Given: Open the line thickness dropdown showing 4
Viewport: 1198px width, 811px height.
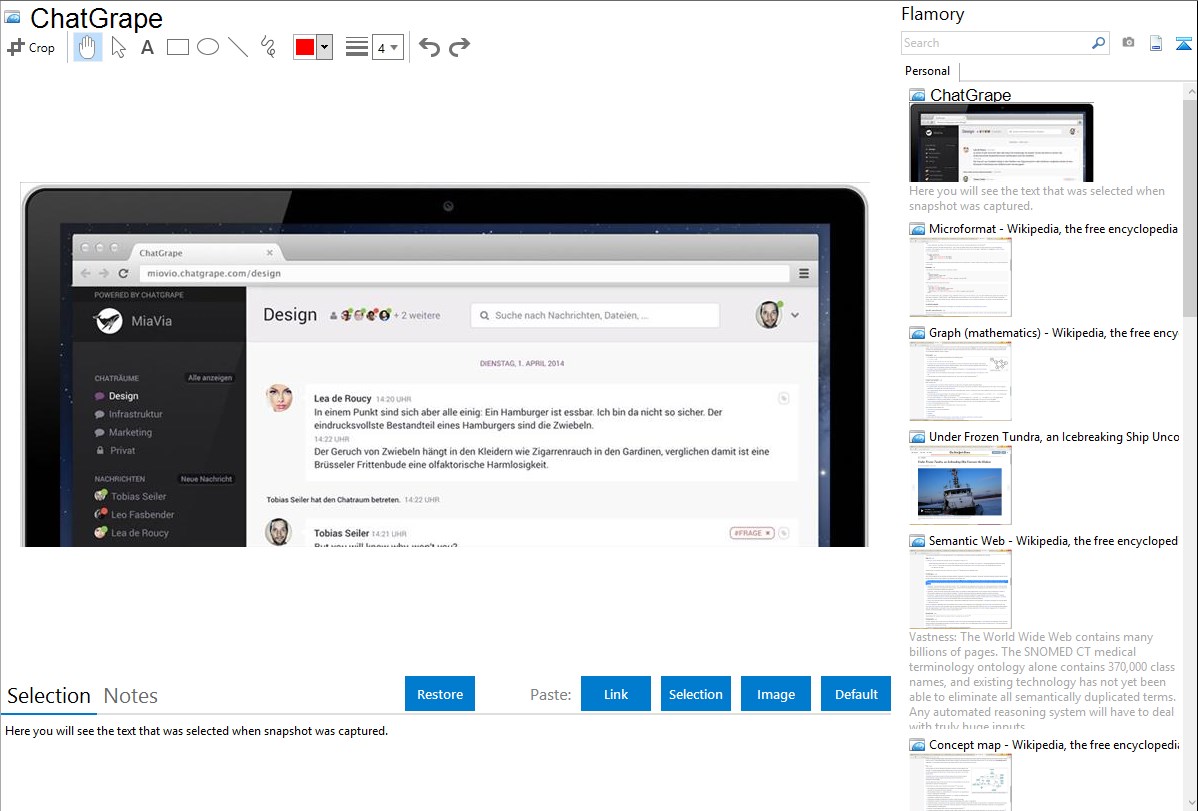Looking at the screenshot, I should [x=387, y=47].
